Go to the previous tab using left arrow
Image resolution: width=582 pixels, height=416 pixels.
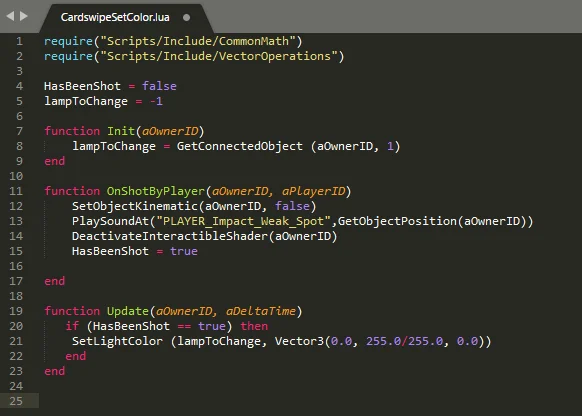[x=10, y=16]
